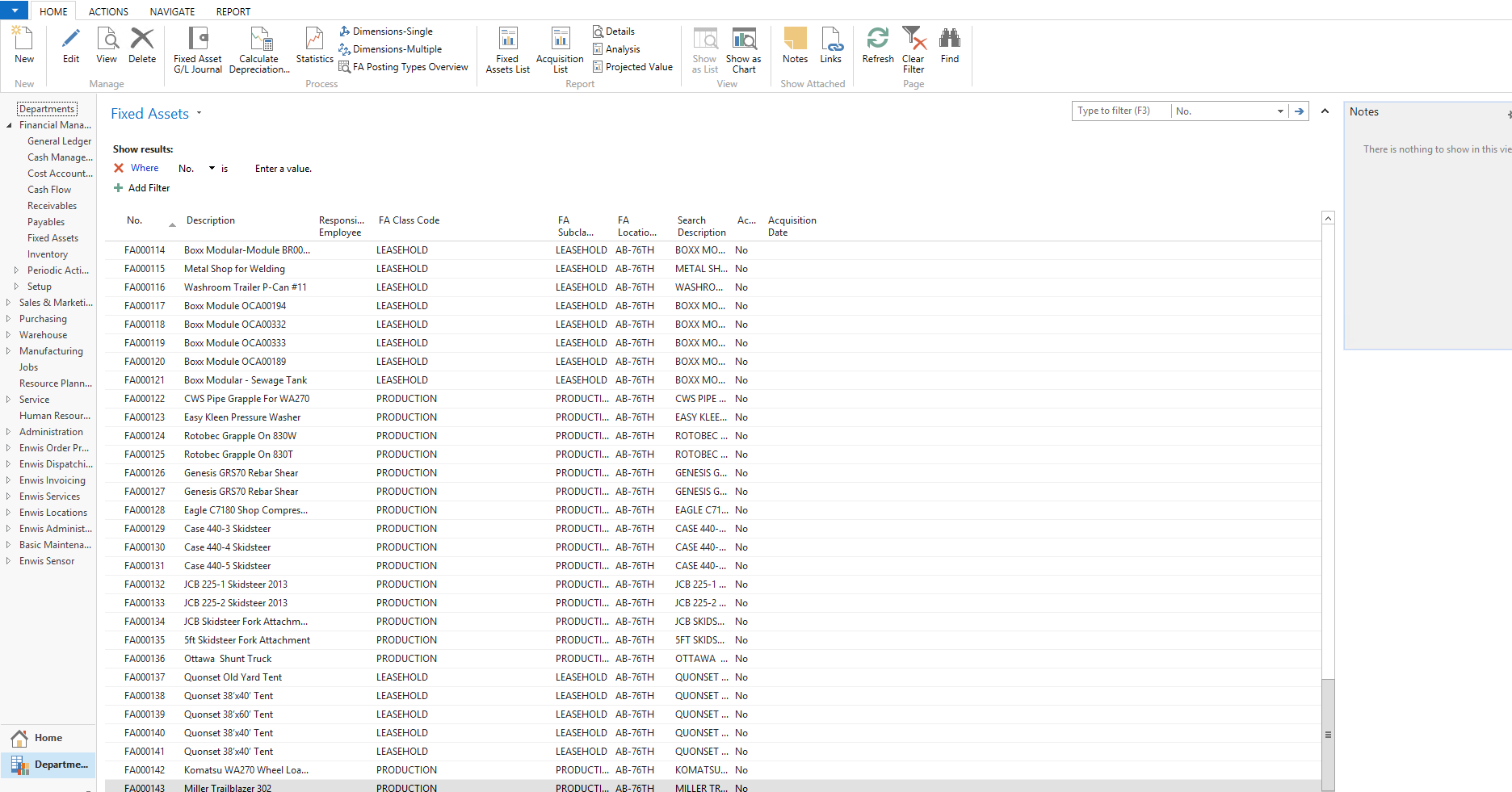
Task: Open Dimensions-Multiple
Action: (x=391, y=49)
